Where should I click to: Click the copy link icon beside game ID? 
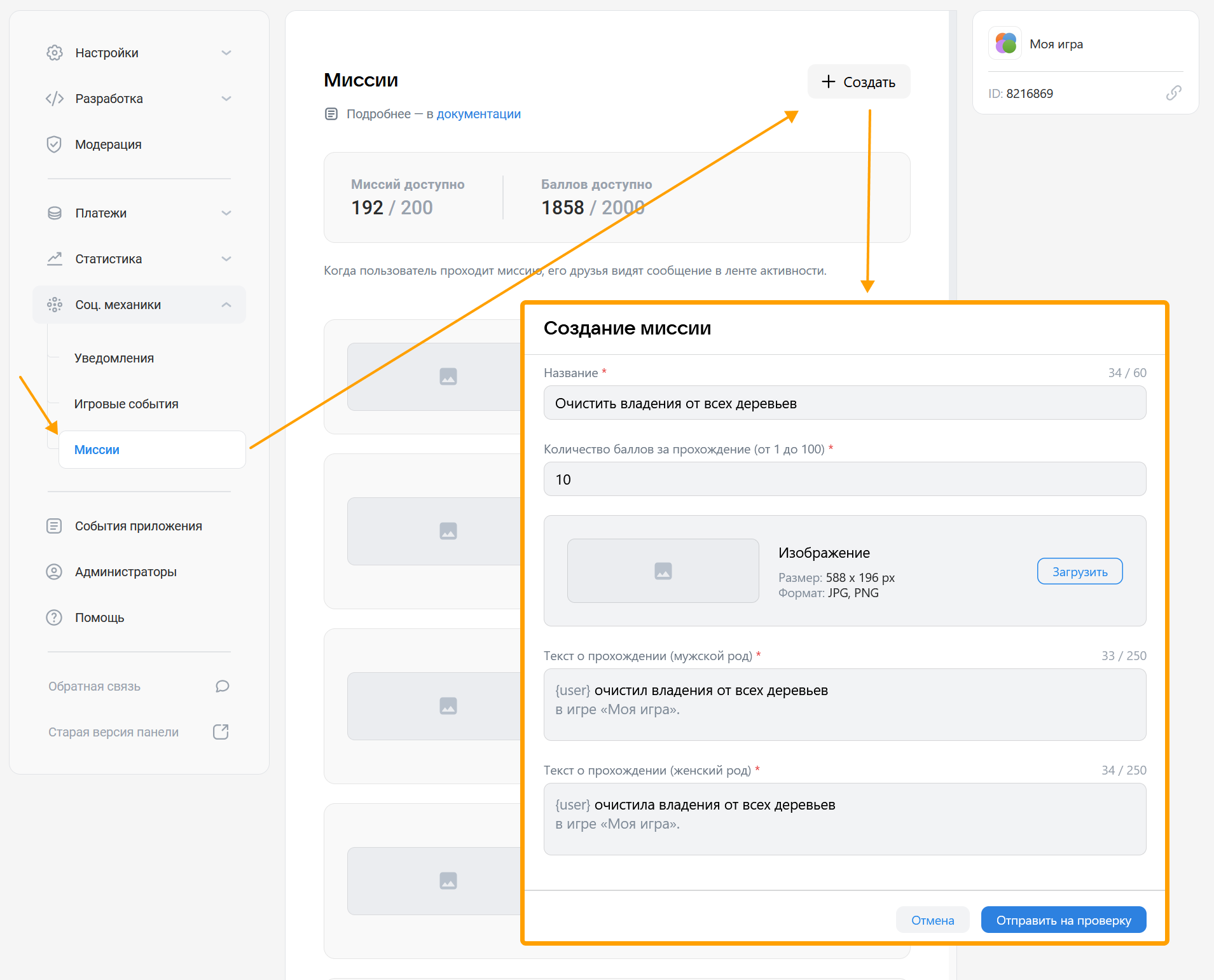(x=1173, y=93)
